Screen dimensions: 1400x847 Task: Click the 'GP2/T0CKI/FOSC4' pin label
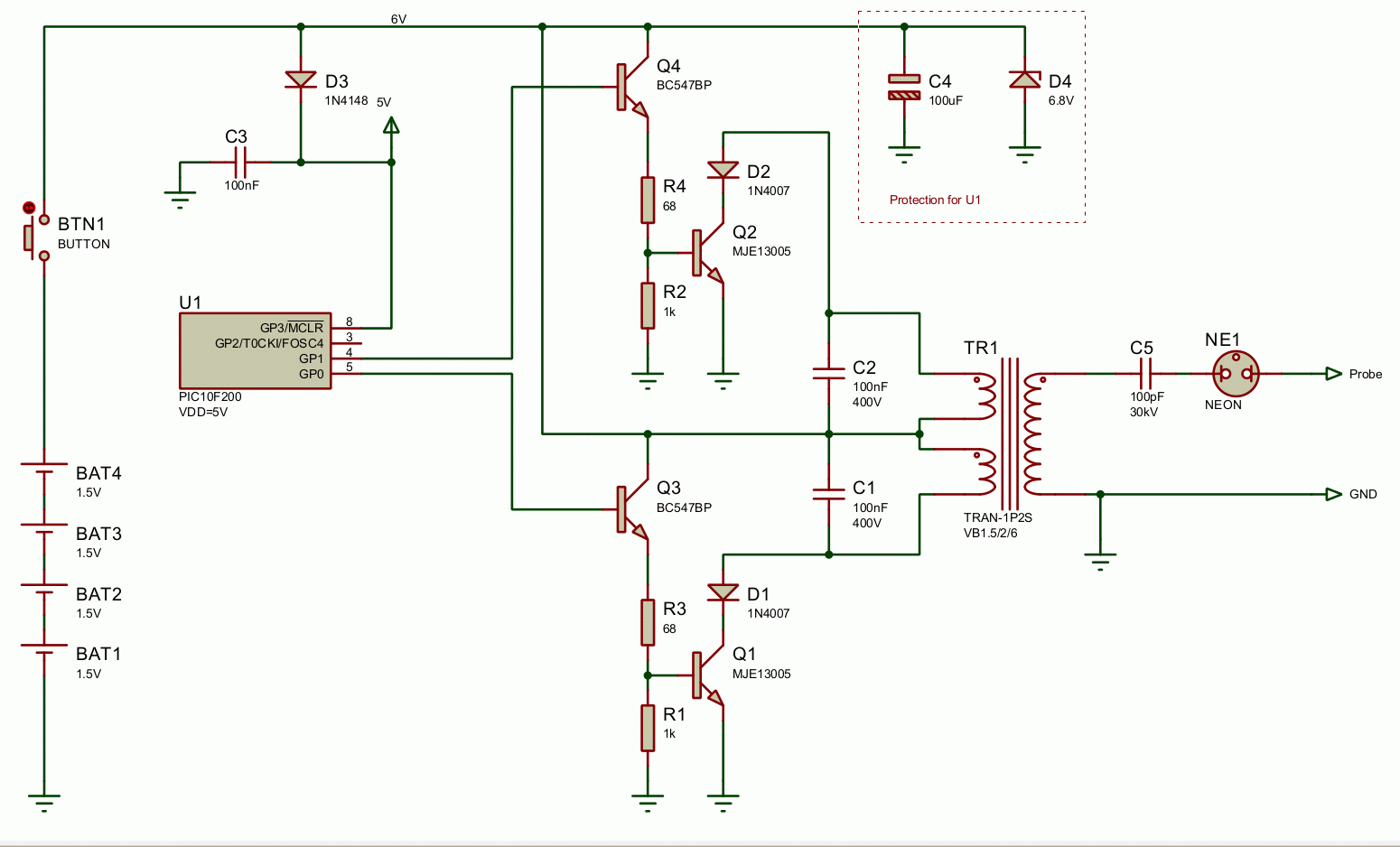click(269, 343)
